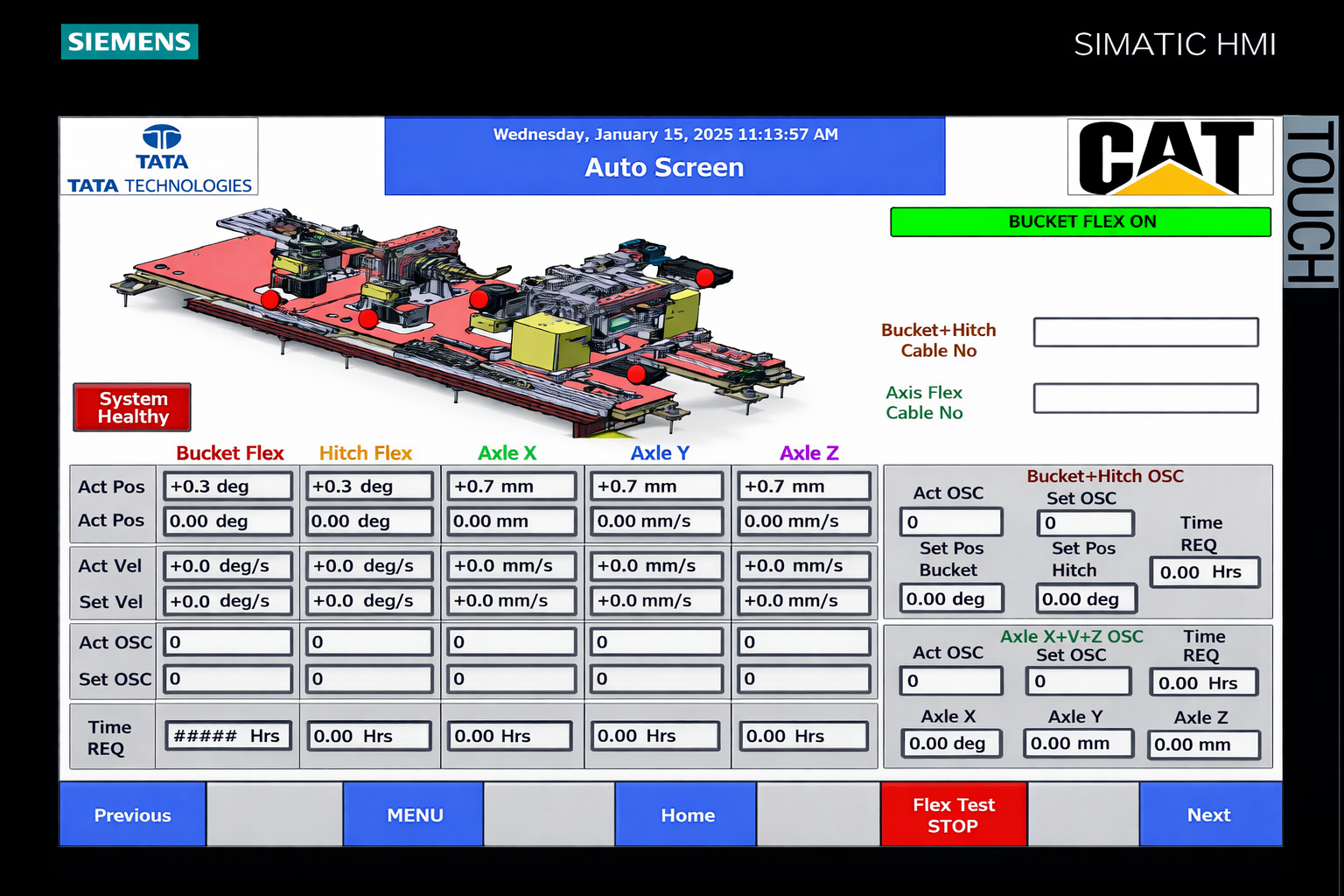The width and height of the screenshot is (1344, 896).
Task: Go to the Home screen
Action: (x=687, y=815)
